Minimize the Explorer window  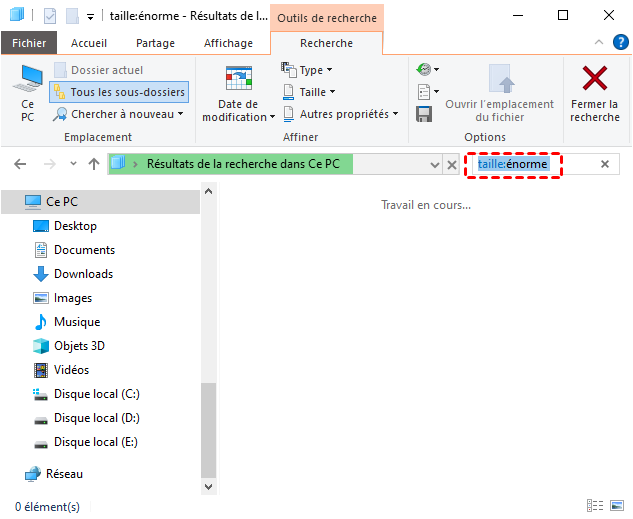pos(518,15)
